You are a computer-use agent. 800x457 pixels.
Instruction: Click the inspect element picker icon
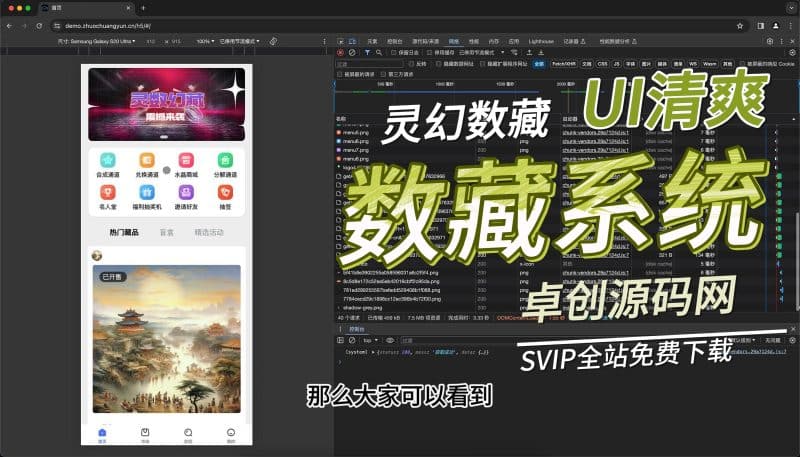click(x=341, y=41)
